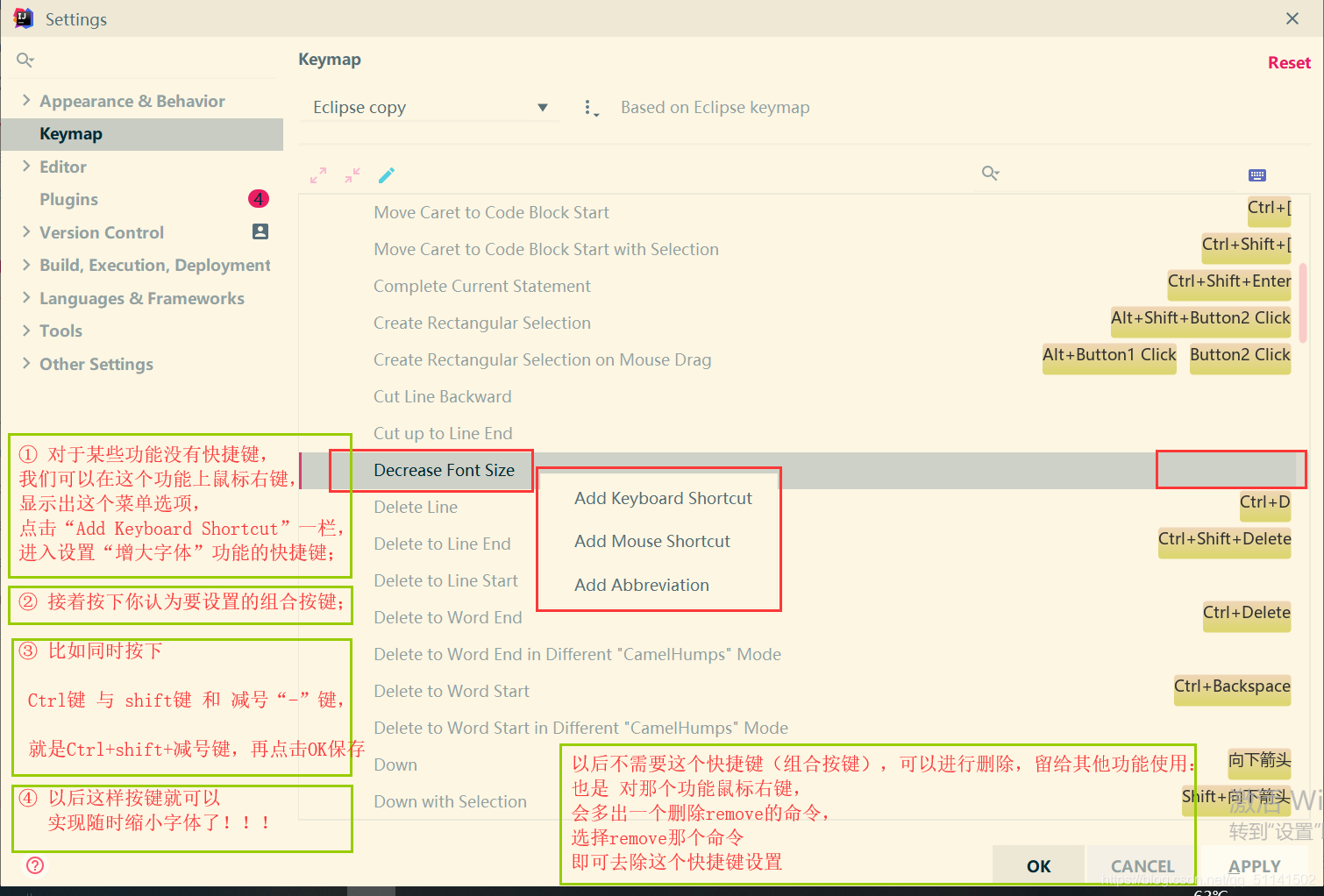This screenshot has width=1324, height=896.
Task: Click the Ctrl+Shift+Delete shortcut label
Action: (x=1224, y=541)
